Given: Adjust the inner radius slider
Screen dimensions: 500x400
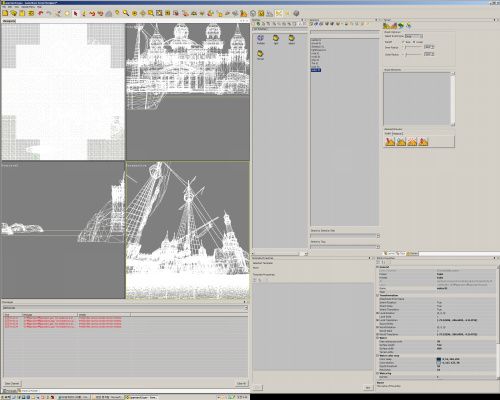Looking at the screenshot, I should pos(414,47).
